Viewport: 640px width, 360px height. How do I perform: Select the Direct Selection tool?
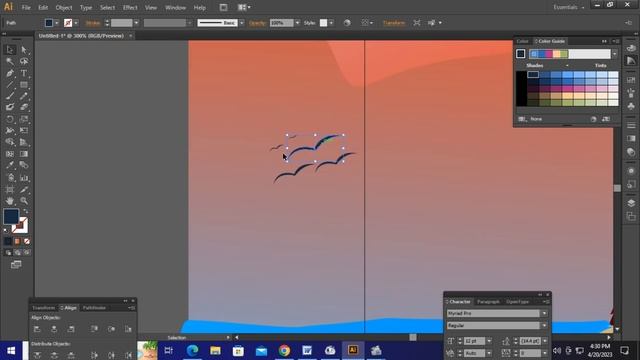click(x=24, y=50)
